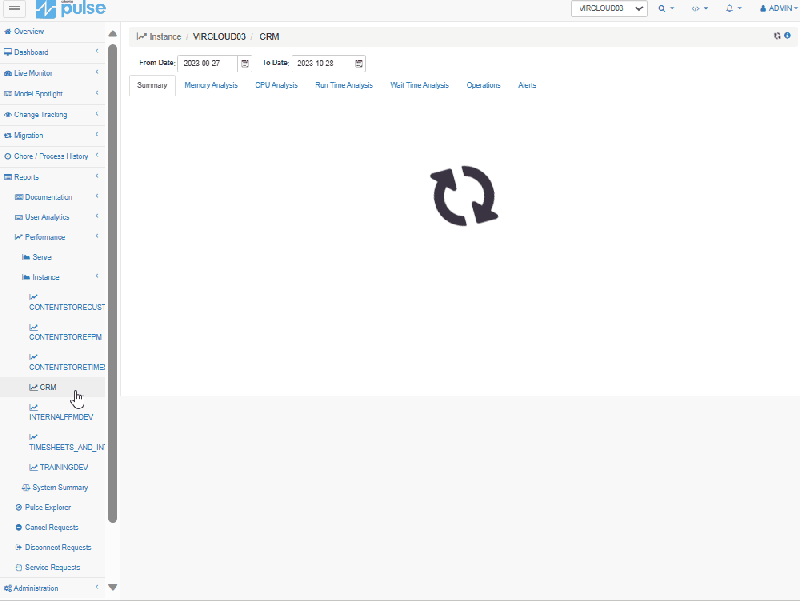Click Instance folder in the sidebar
Viewport: 800px width, 601px height.
[45, 278]
